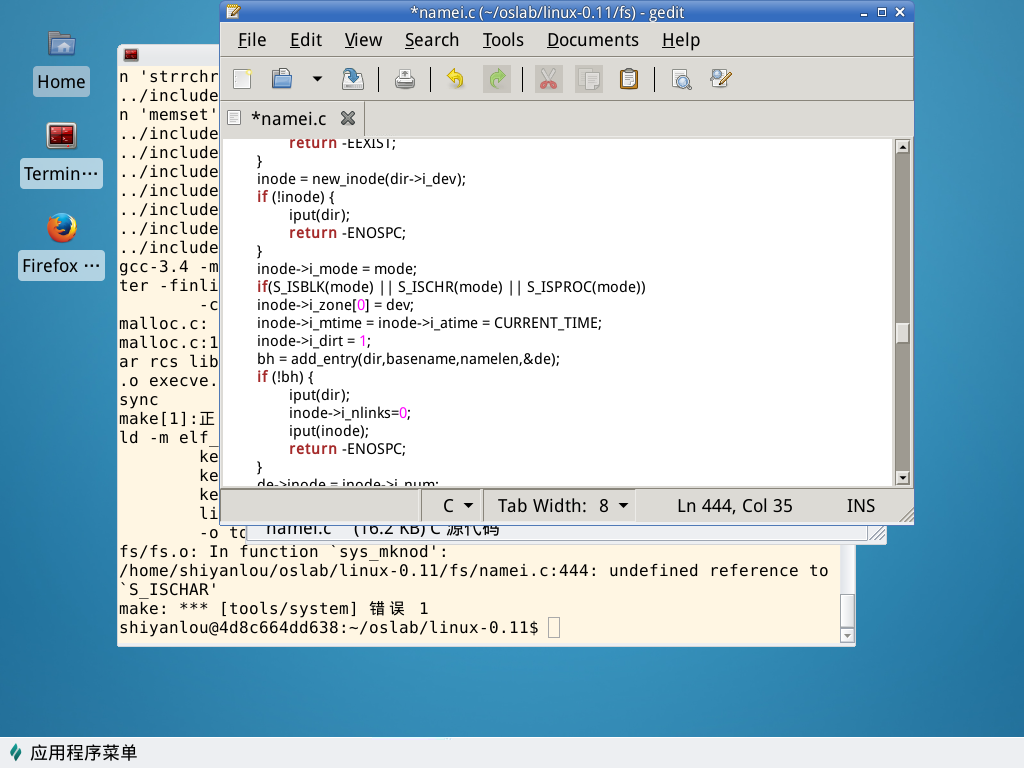The width and height of the screenshot is (1024, 768).
Task: Expand the recent files dropdown arrow
Action: [317, 79]
